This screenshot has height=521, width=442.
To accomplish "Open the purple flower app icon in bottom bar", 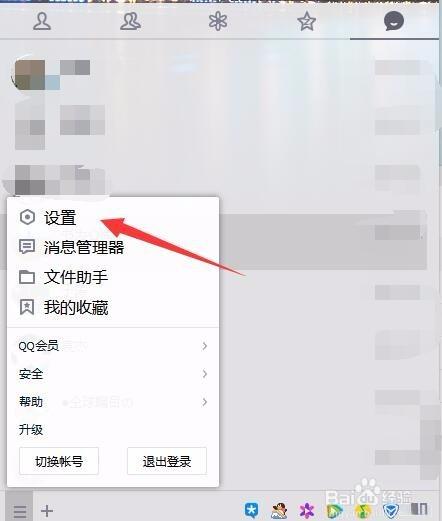I will coord(306,510).
